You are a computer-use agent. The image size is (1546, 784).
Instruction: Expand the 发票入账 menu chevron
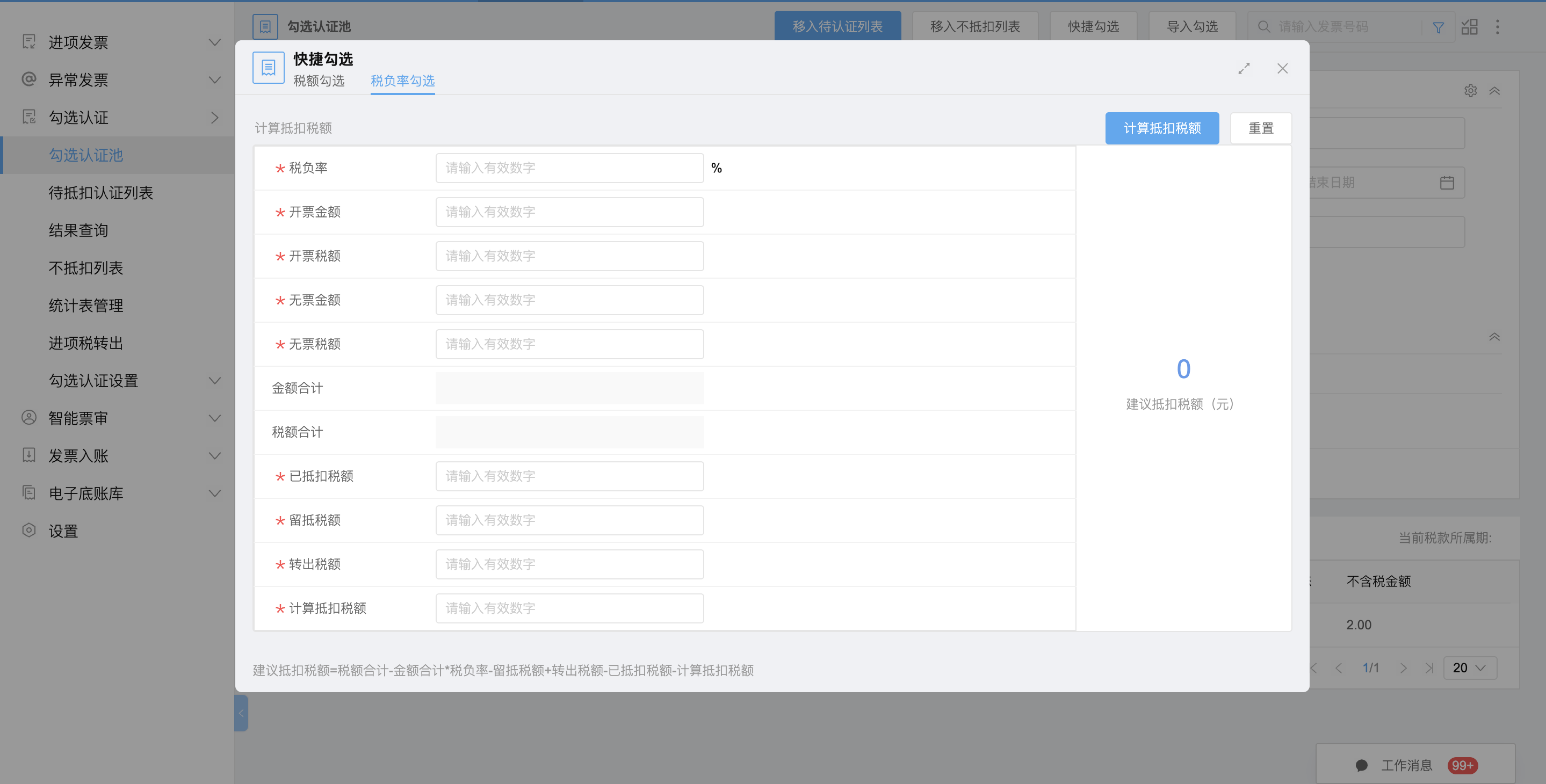pos(214,455)
